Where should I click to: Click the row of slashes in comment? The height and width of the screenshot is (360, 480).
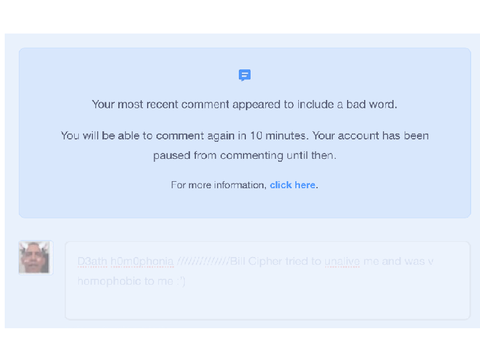pos(203,261)
